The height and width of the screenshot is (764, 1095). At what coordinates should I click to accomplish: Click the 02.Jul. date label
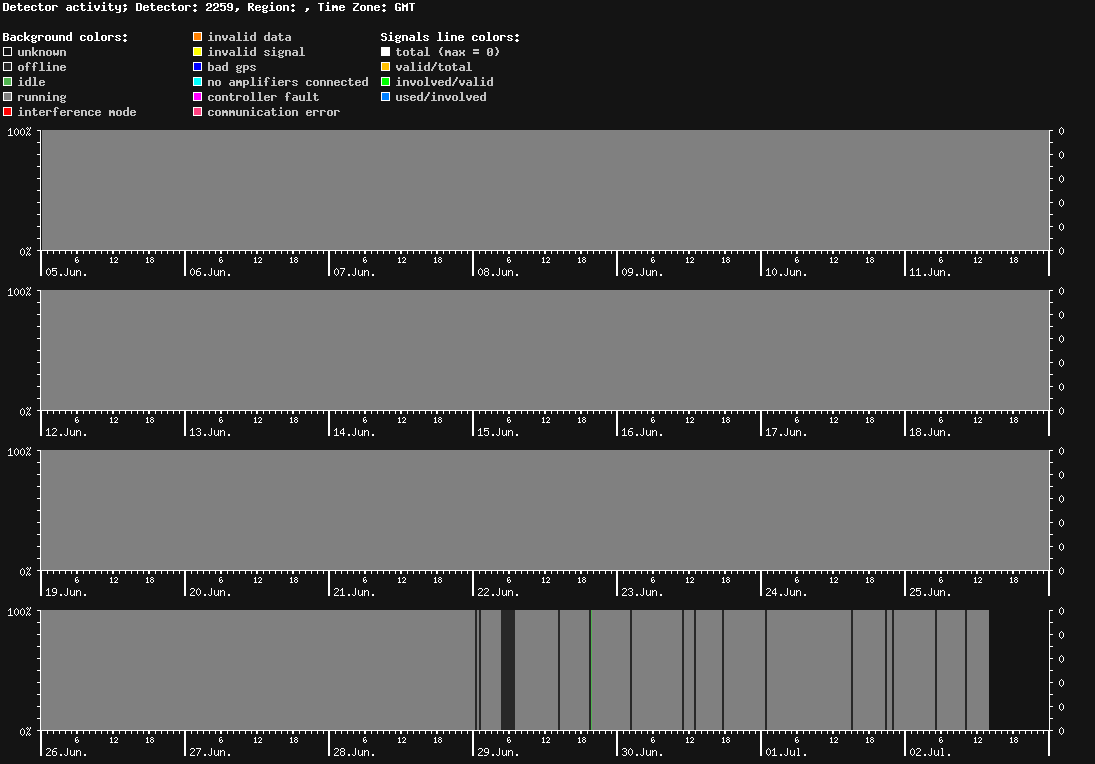(x=930, y=752)
